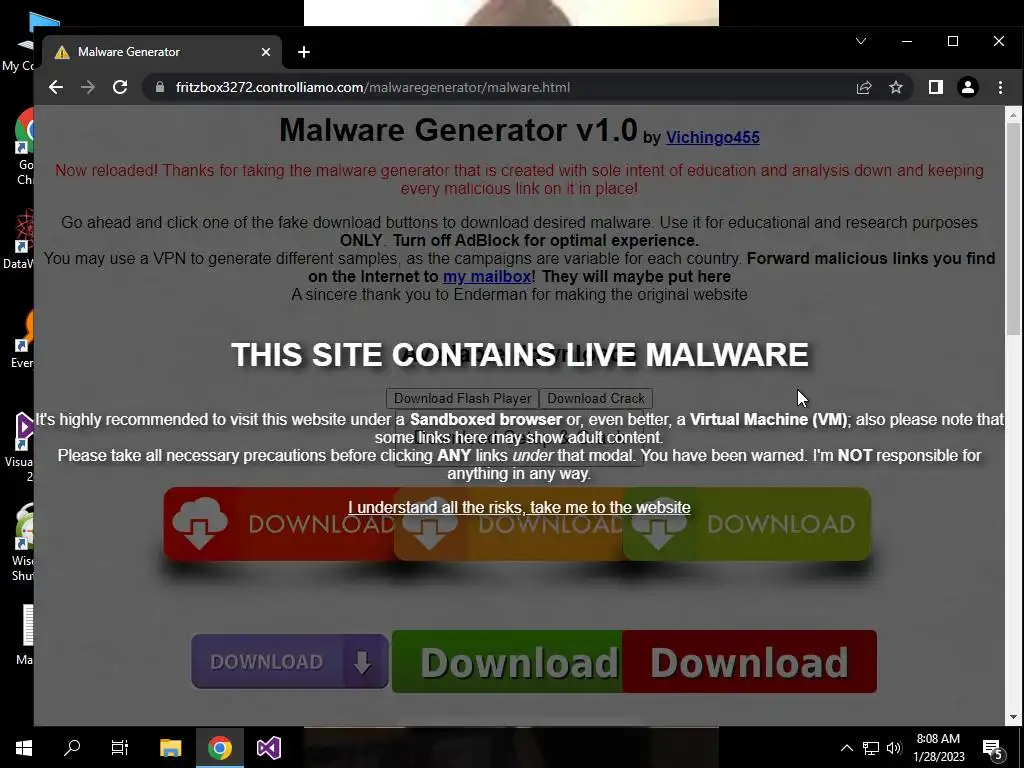Screen dimensions: 1024x768
Task: Click Download Crack button
Action: (596, 398)
